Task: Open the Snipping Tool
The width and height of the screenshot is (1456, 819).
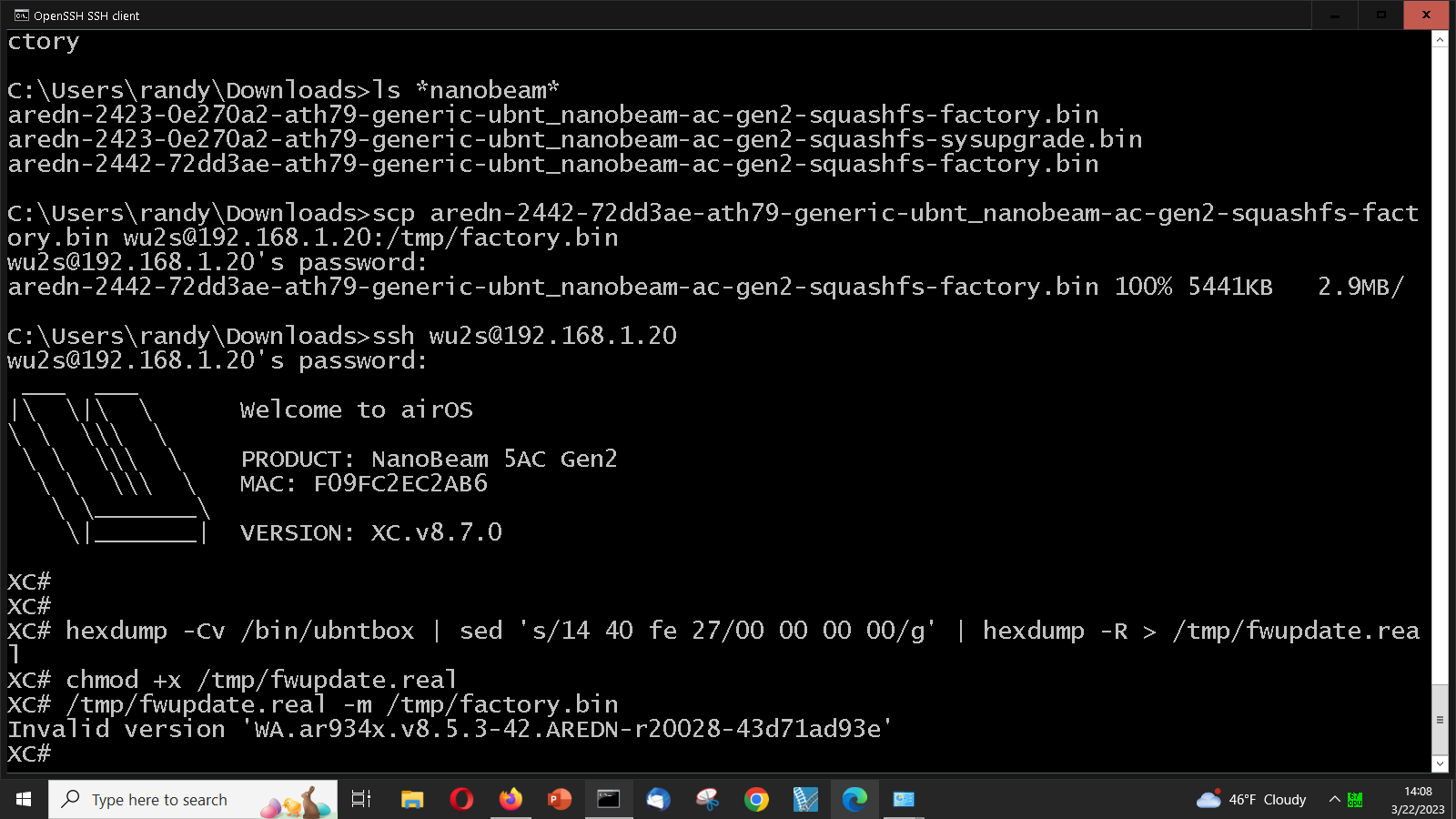Action: click(x=707, y=799)
